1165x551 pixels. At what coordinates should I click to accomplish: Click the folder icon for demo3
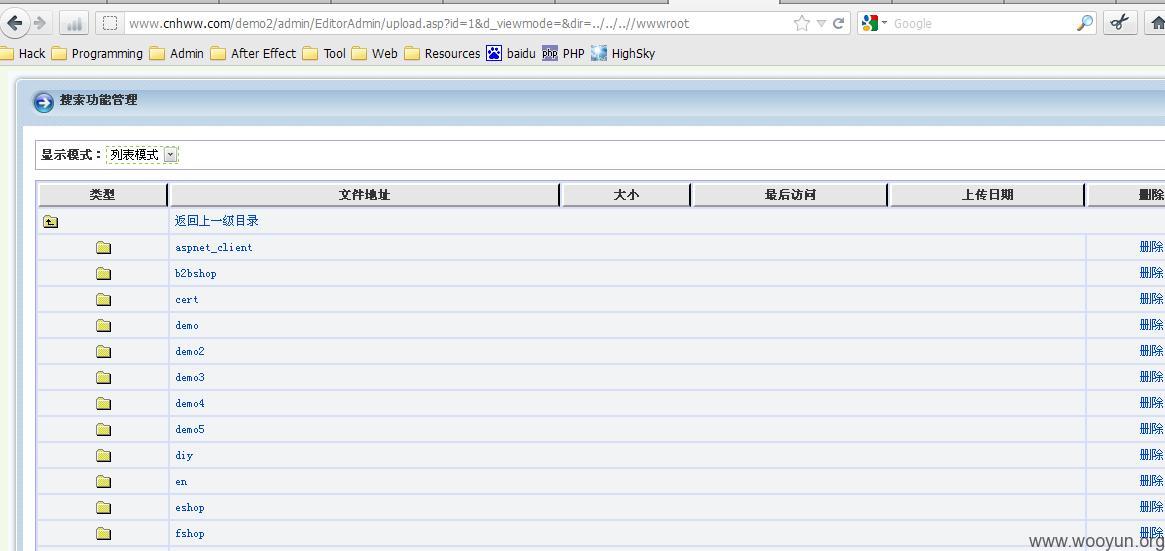click(103, 377)
